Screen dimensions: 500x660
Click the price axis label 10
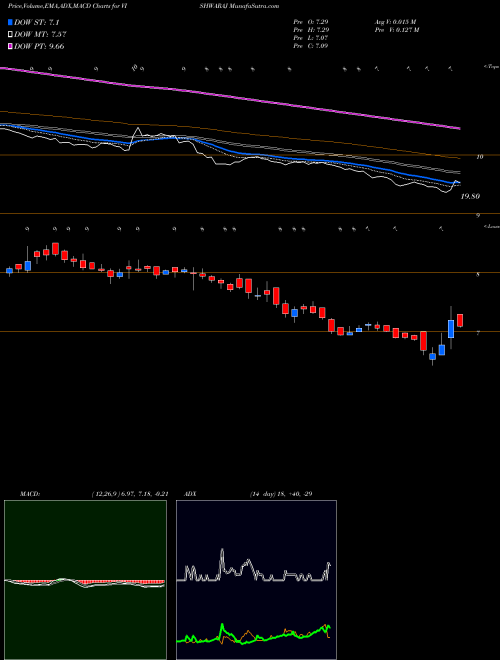(x=479, y=157)
